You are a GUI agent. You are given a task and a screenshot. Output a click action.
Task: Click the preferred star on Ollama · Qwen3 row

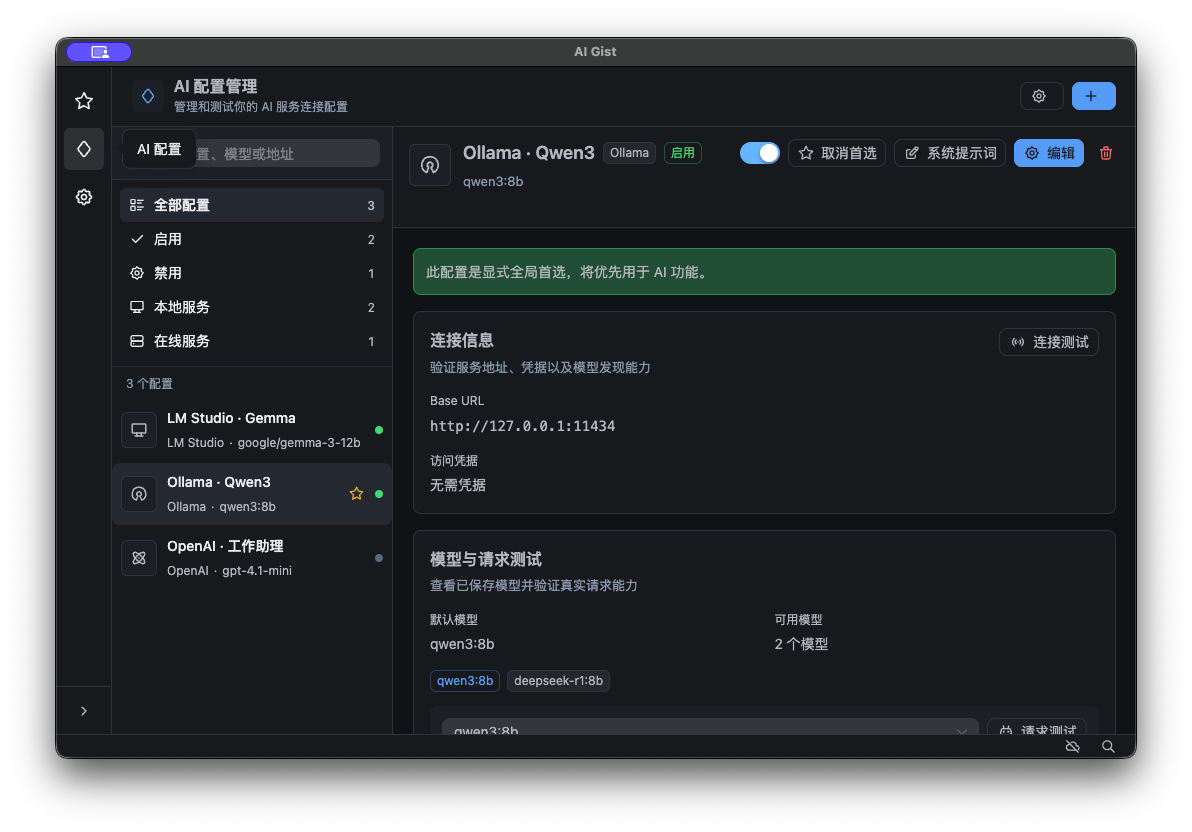point(356,494)
